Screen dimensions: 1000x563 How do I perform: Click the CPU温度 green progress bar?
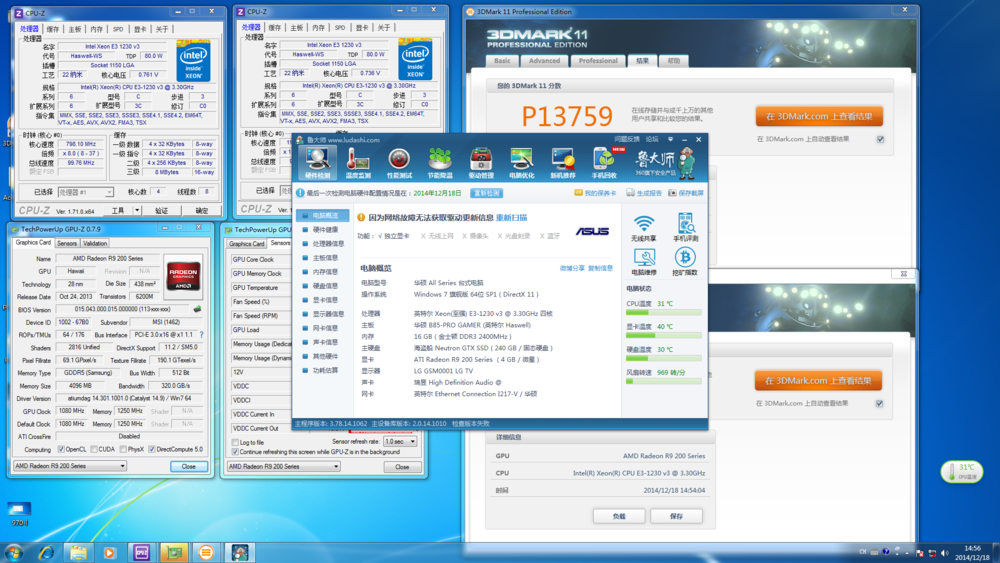[663, 312]
